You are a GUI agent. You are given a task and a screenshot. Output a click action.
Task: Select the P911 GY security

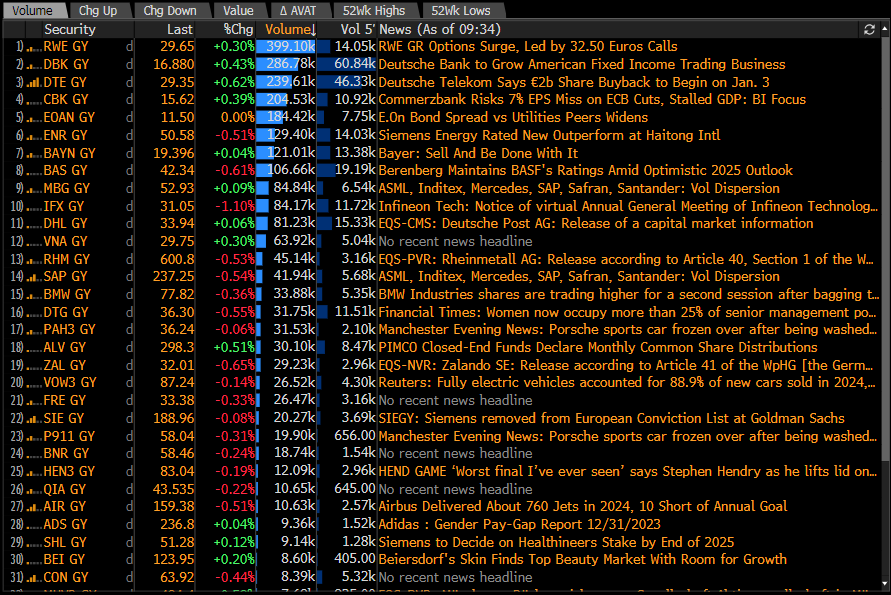click(69, 436)
